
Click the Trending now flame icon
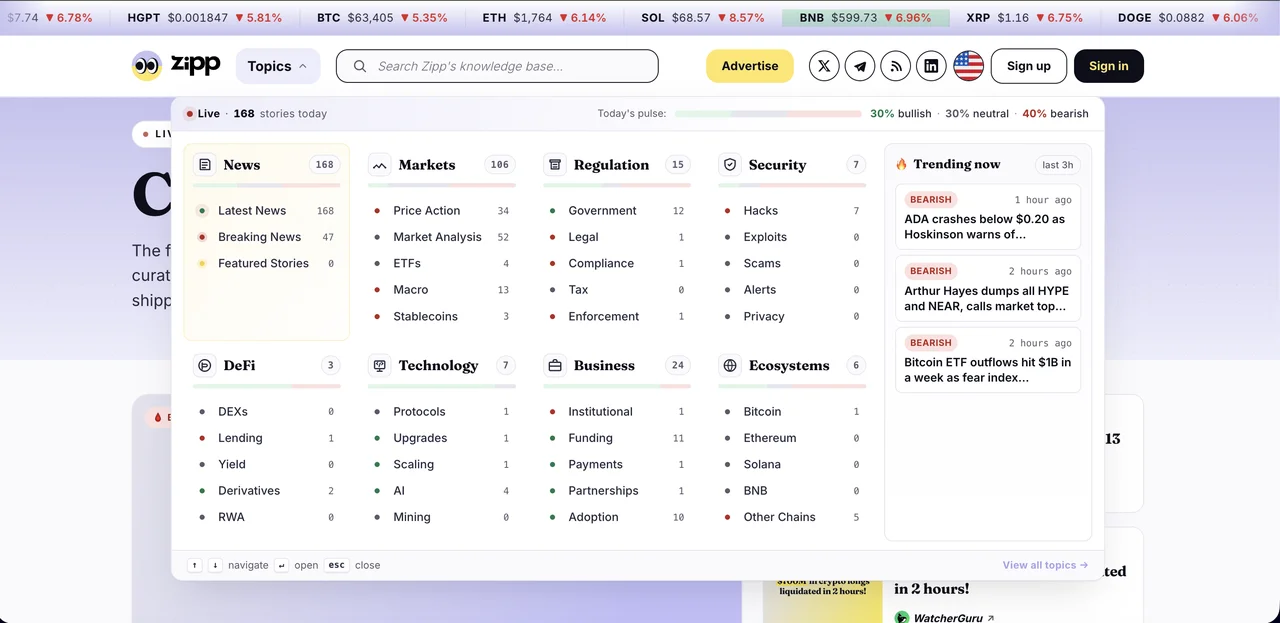(x=901, y=164)
